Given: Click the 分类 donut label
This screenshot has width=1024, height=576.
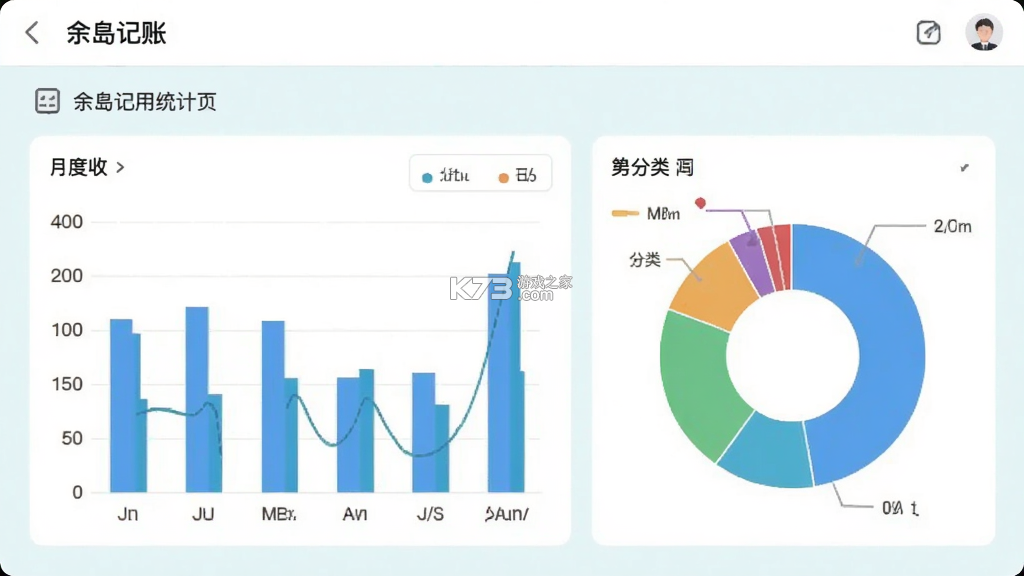Looking at the screenshot, I should [x=645, y=260].
